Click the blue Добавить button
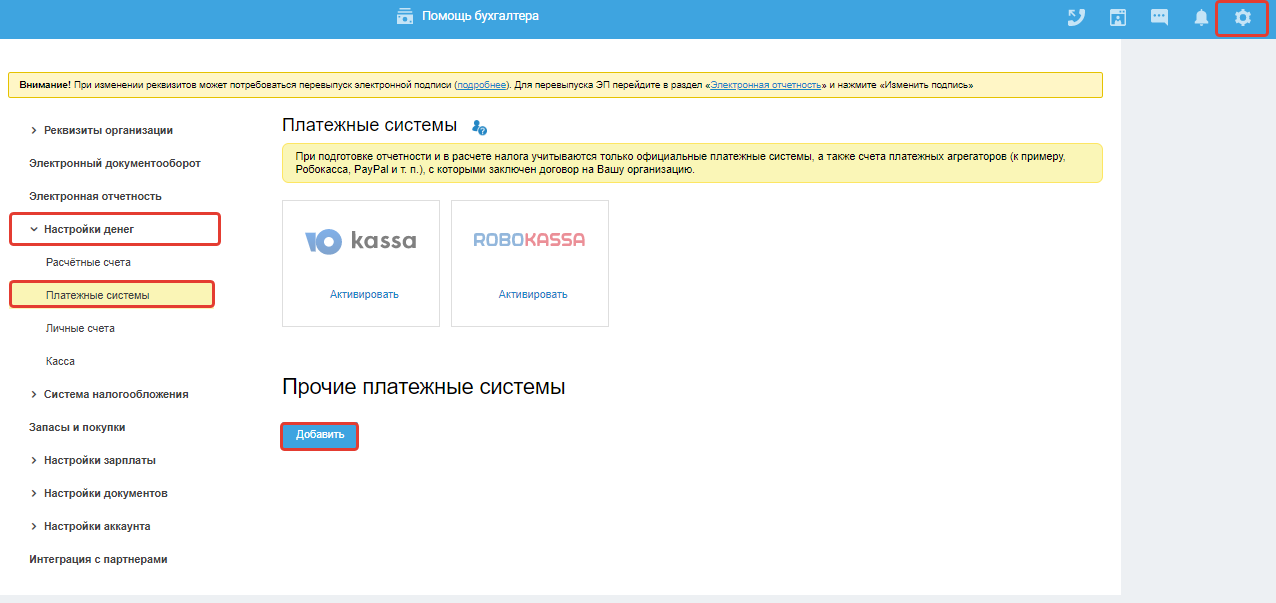Image resolution: width=1276 pixels, height=603 pixels. tap(320, 435)
